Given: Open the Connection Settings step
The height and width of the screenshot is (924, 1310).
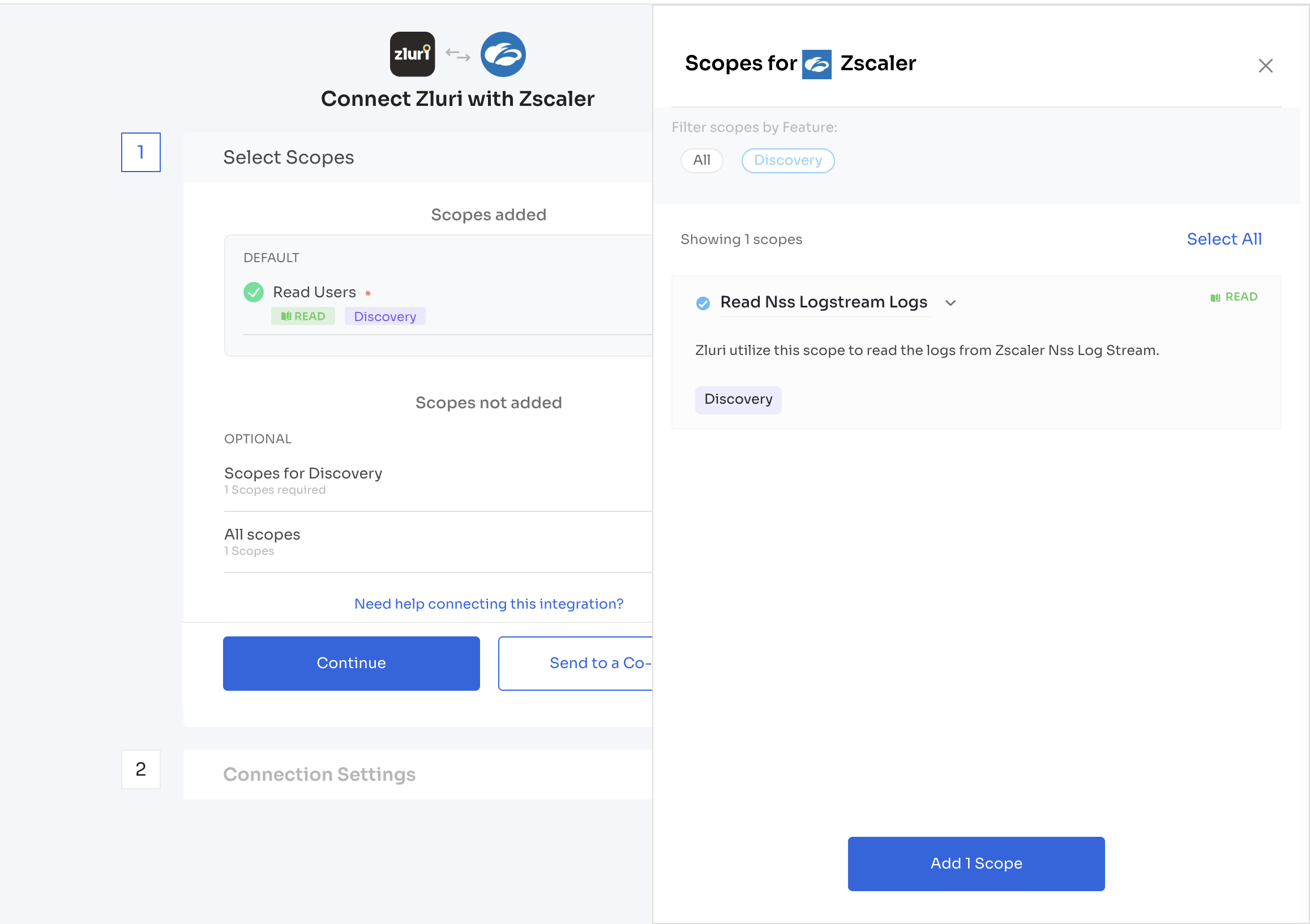Looking at the screenshot, I should pos(417,775).
